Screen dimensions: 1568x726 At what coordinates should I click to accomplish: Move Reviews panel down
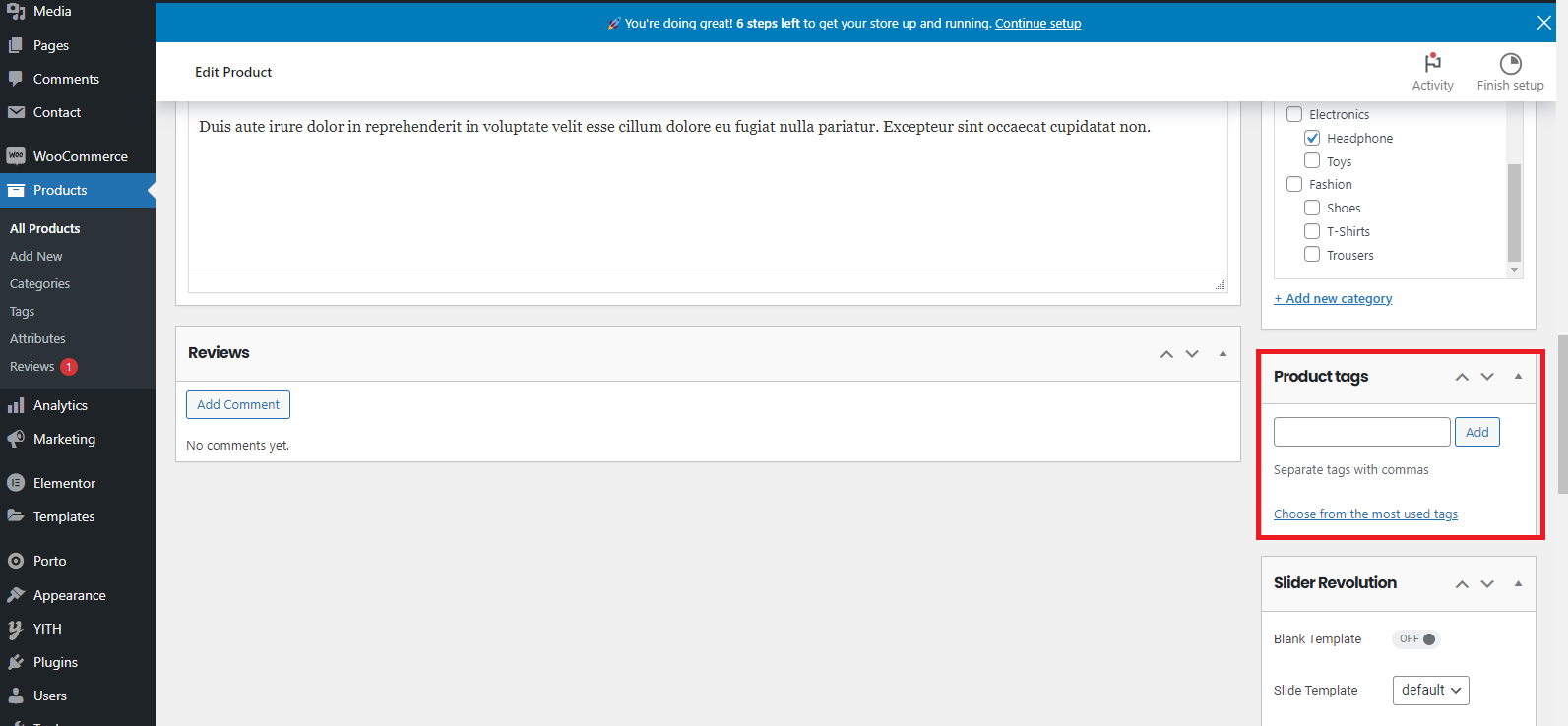tap(1192, 354)
